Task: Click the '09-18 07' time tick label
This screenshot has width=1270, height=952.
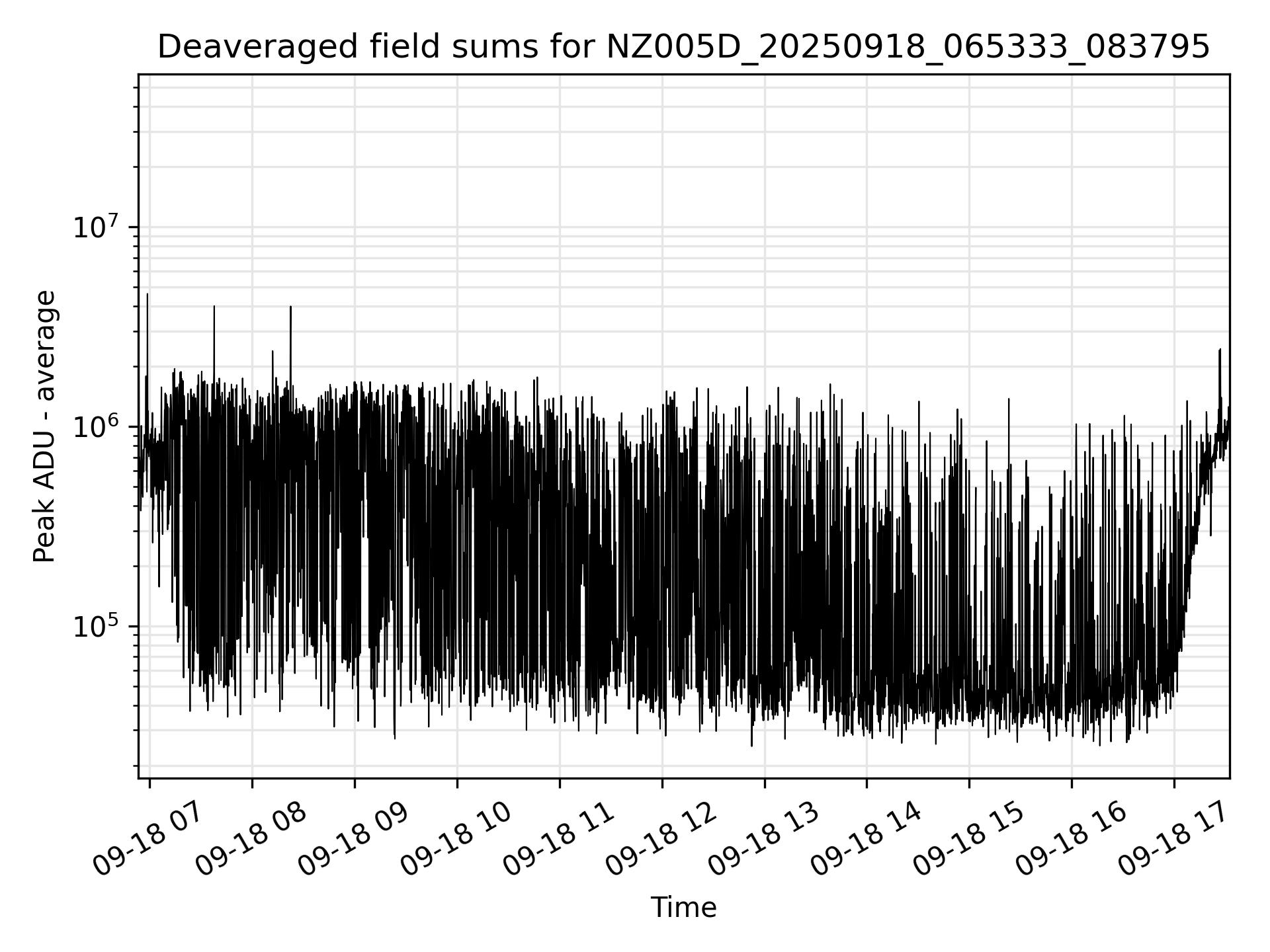Action: point(149,840)
